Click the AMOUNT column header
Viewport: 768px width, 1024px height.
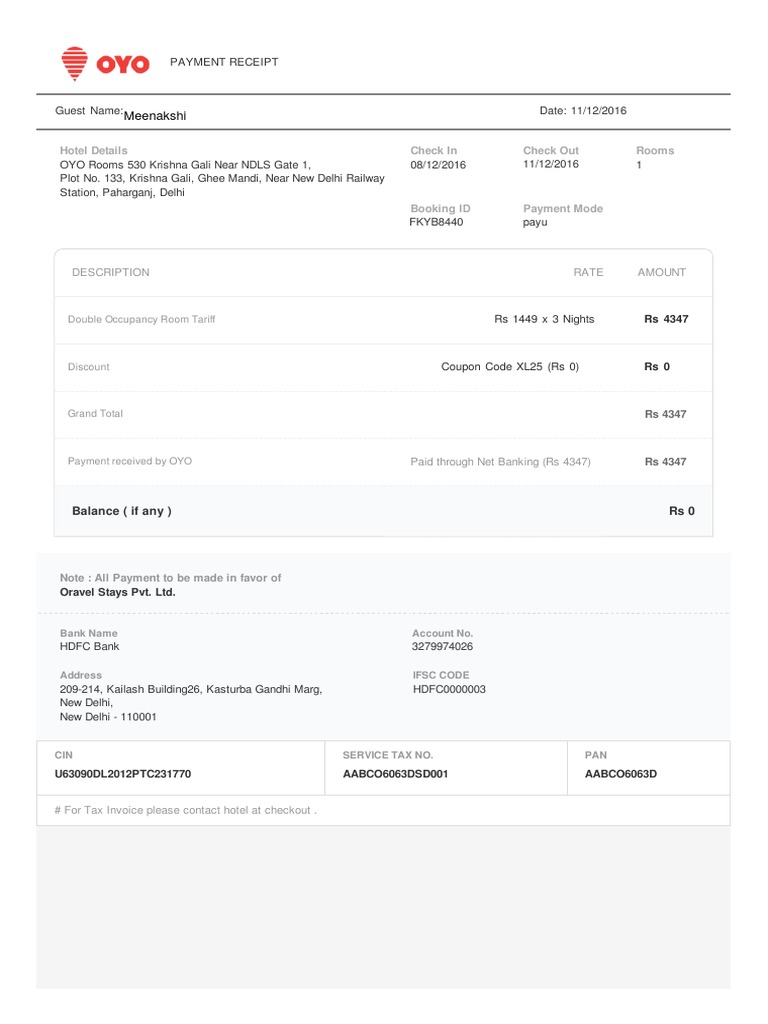(x=662, y=272)
